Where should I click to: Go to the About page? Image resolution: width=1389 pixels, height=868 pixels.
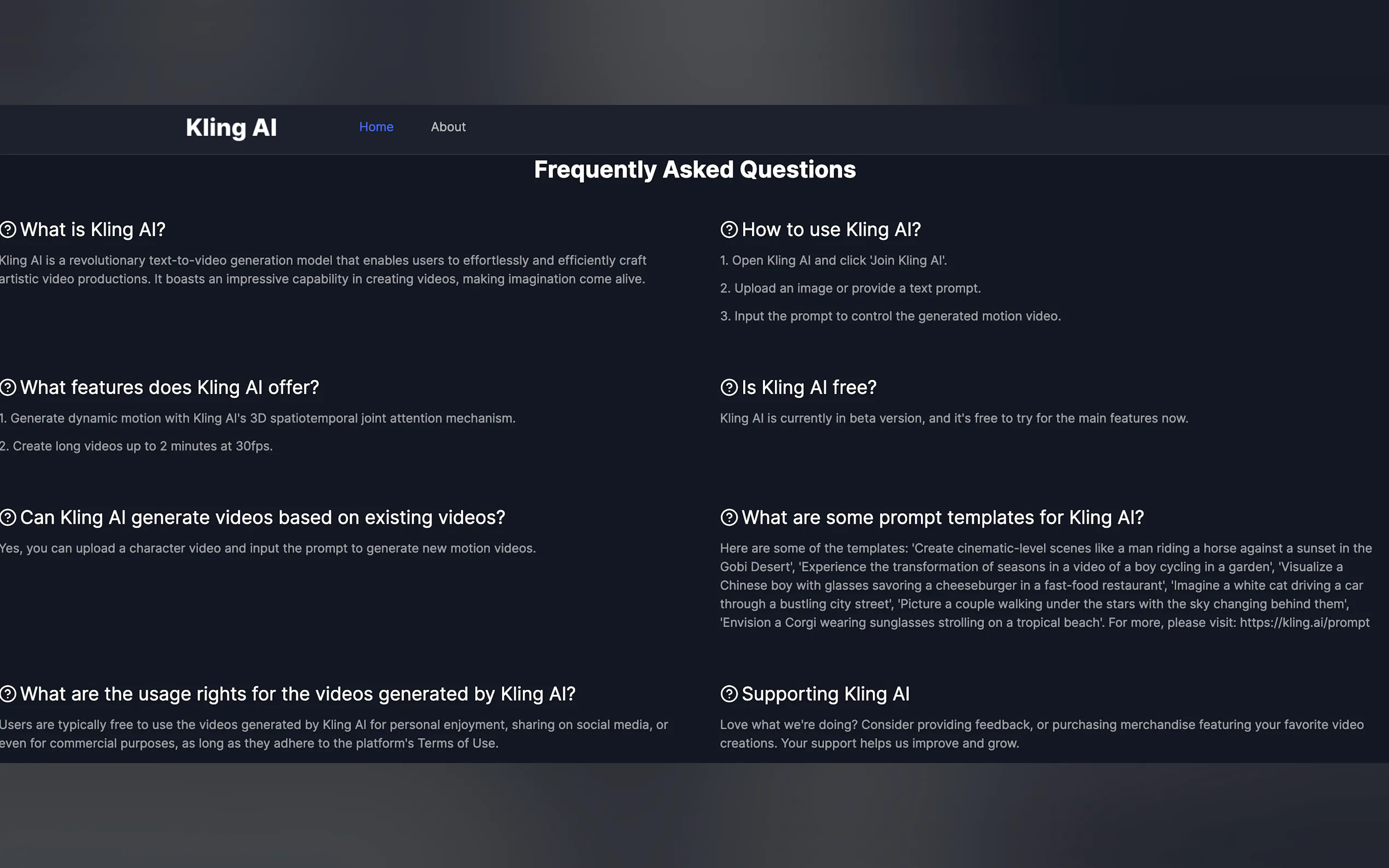point(448,127)
